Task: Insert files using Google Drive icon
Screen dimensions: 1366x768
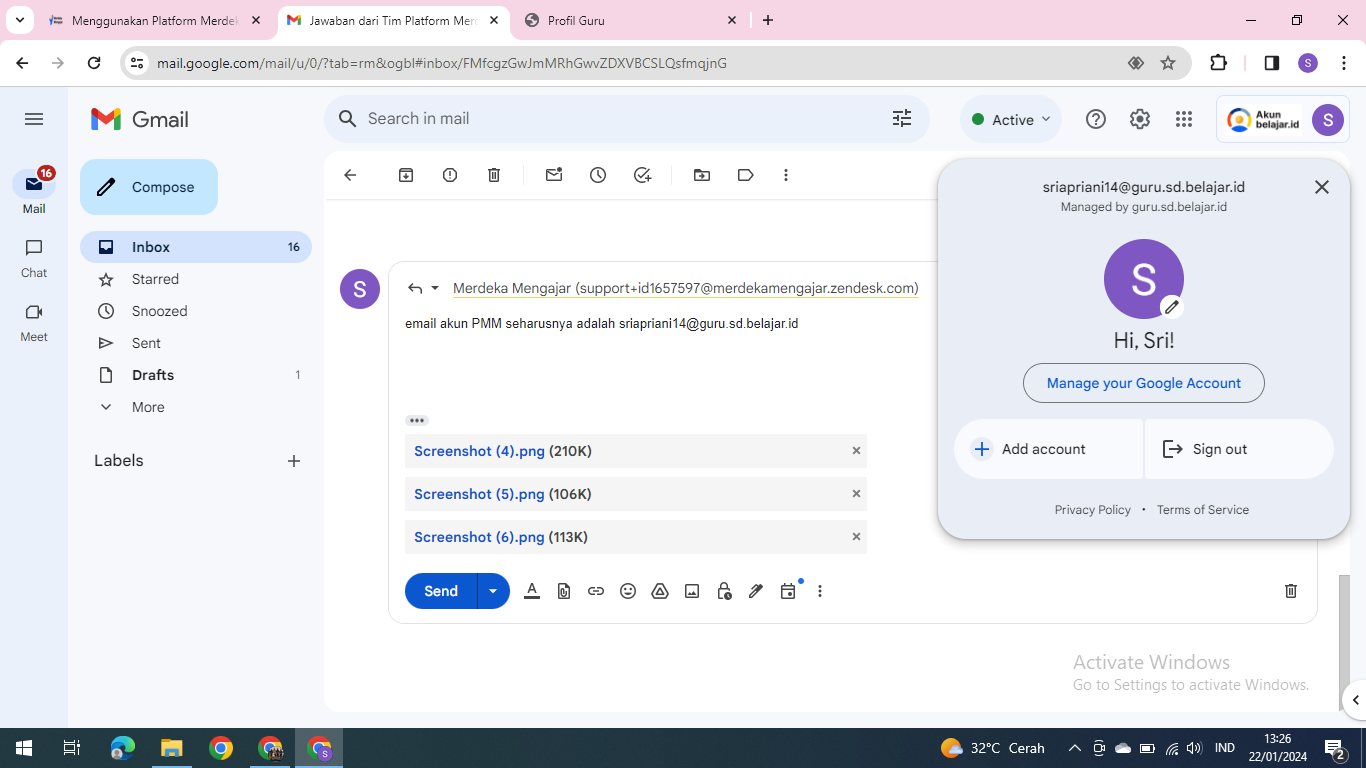Action: click(660, 591)
